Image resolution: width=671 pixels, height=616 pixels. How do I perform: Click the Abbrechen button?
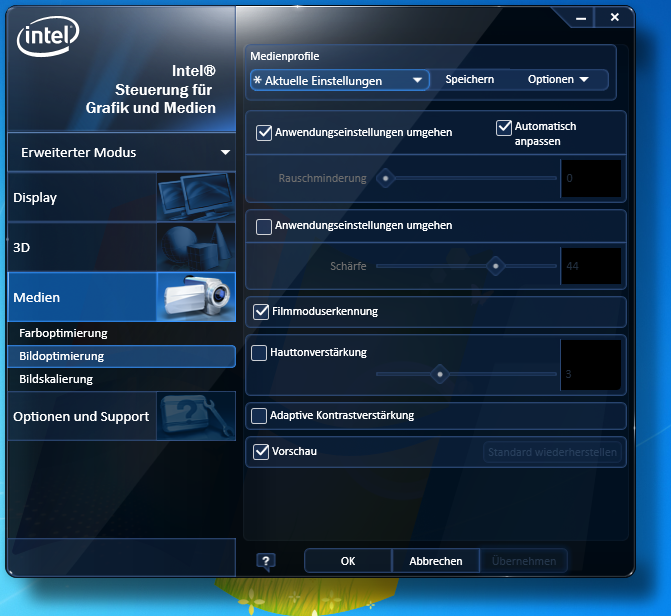[x=436, y=561]
